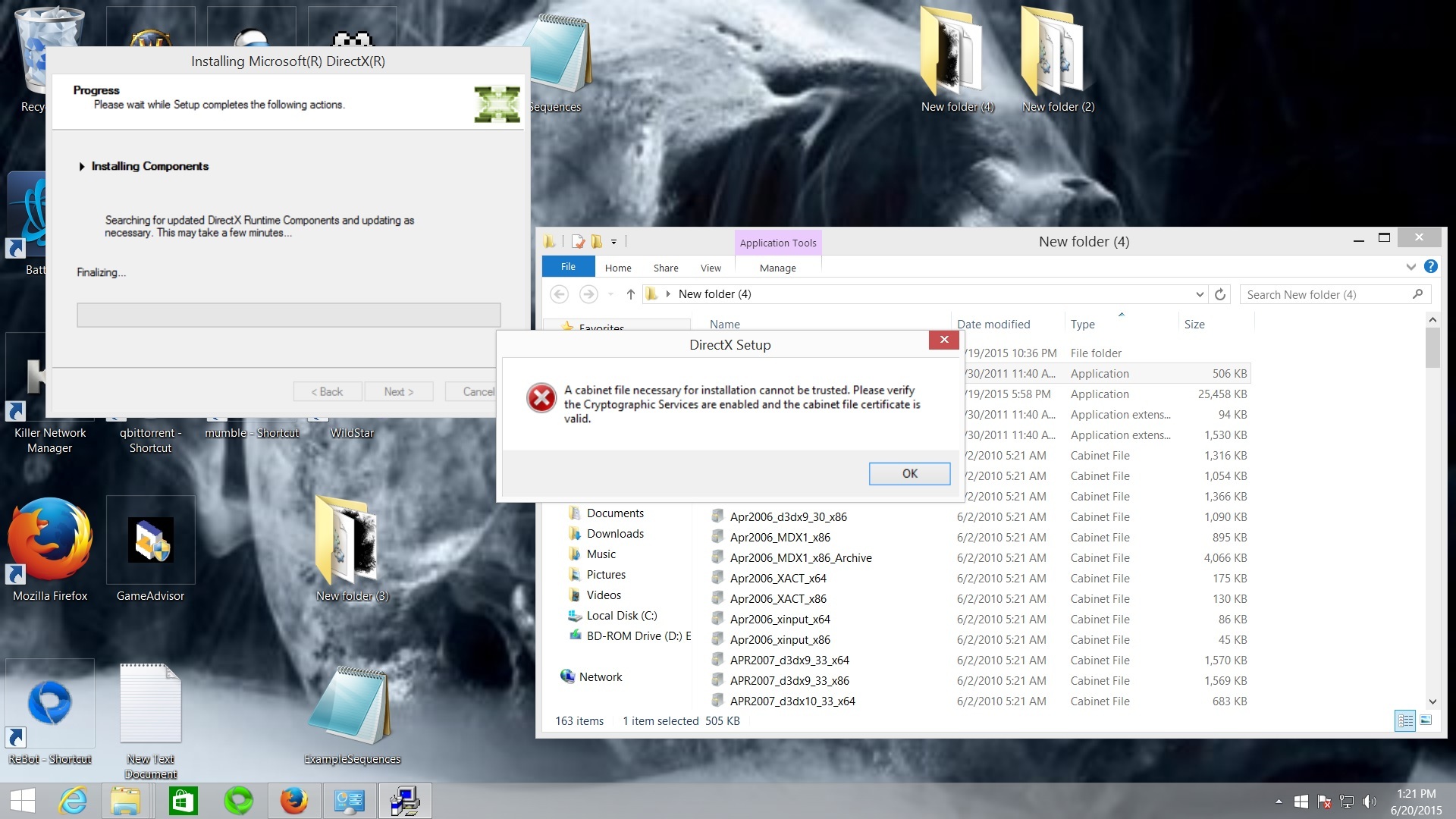Click the Application Tools contextual tab header
This screenshot has width=1456, height=819.
tap(778, 243)
